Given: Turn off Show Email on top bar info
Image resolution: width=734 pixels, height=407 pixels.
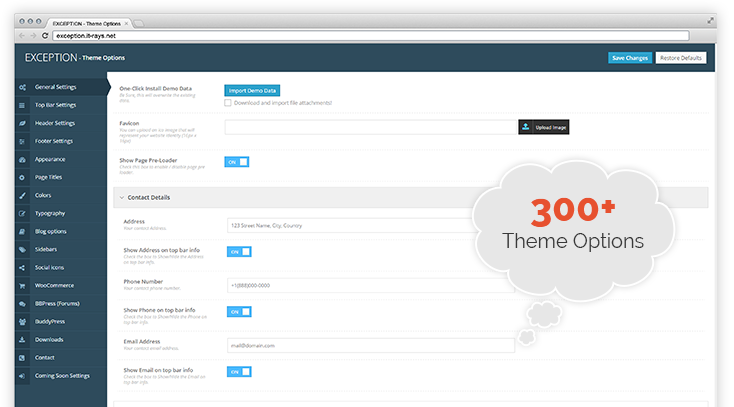Looking at the screenshot, I should [237, 371].
